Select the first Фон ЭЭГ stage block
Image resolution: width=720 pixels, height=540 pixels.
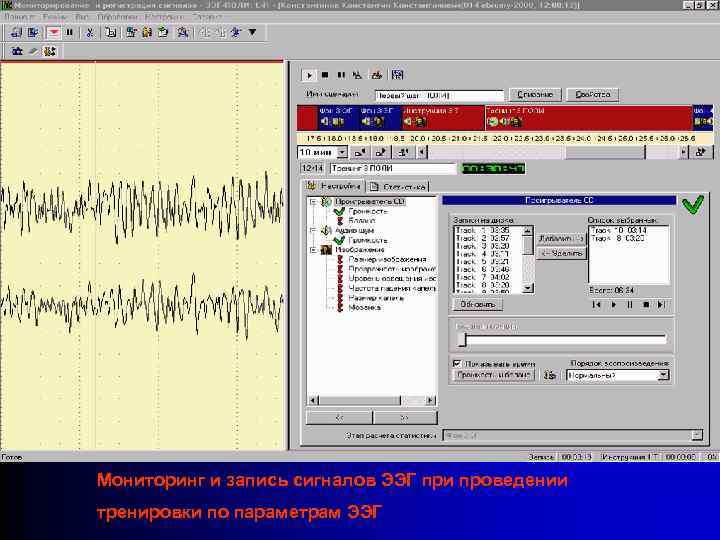pyautogui.click(x=337, y=117)
